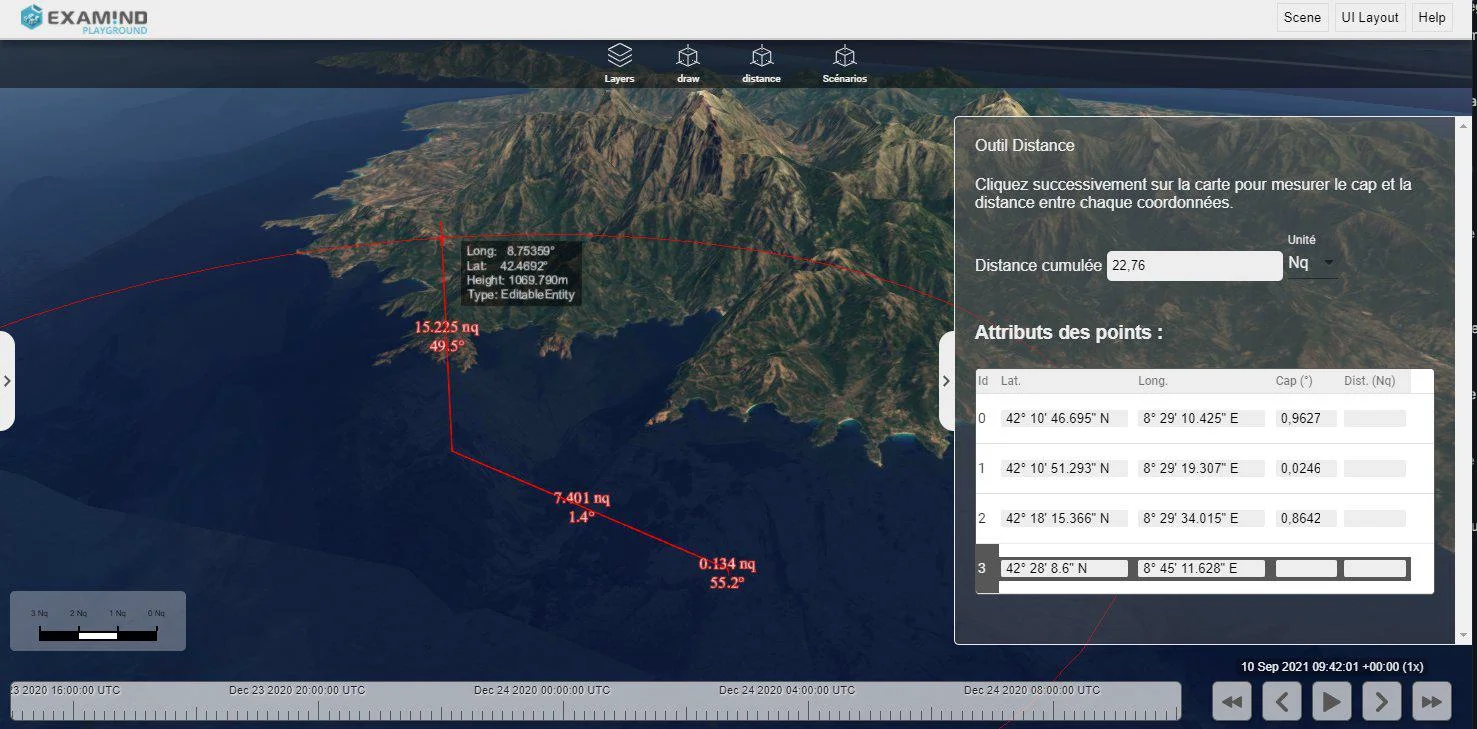Click the Distance cumulée field
The width and height of the screenshot is (1477, 729).
(1194, 266)
